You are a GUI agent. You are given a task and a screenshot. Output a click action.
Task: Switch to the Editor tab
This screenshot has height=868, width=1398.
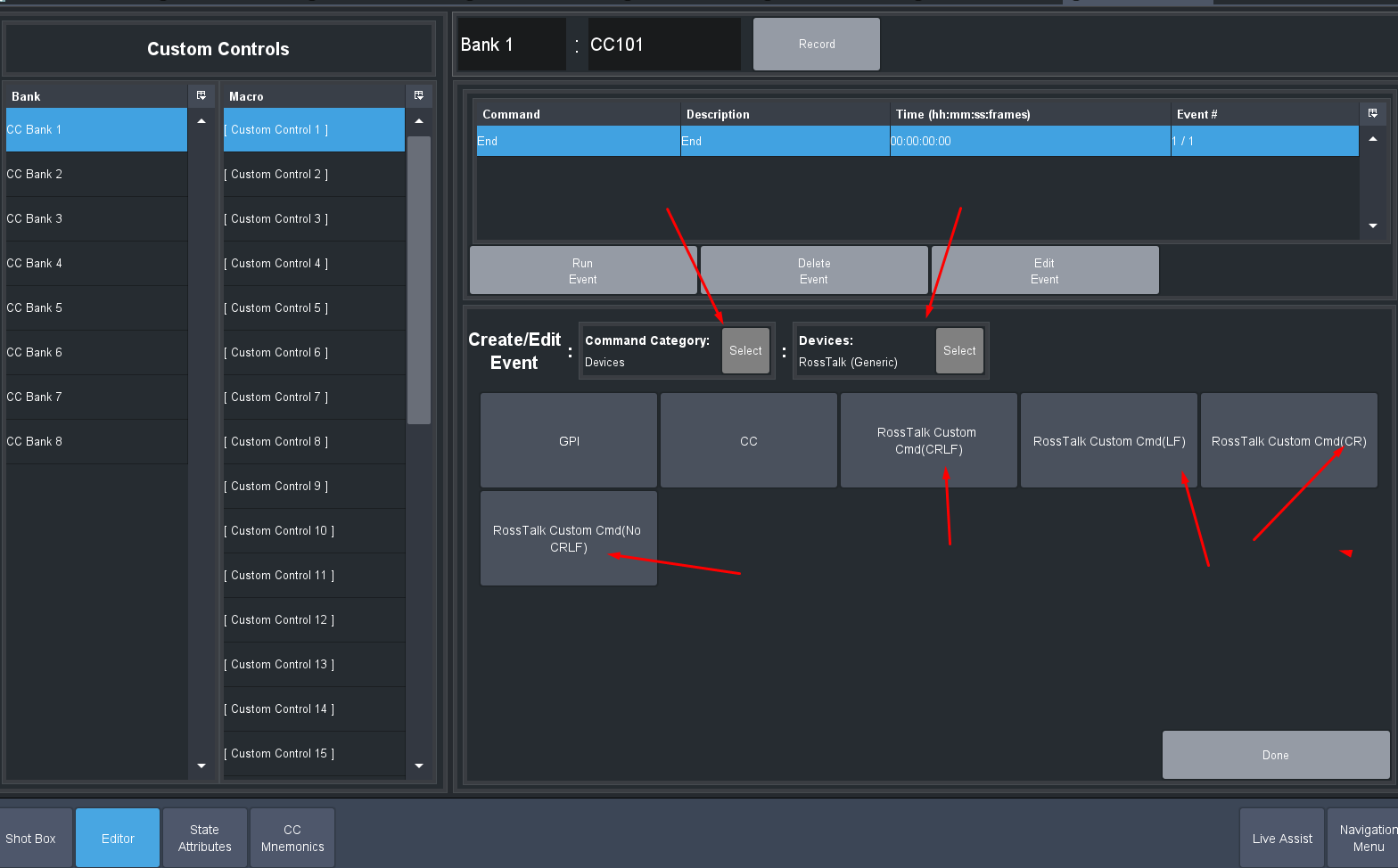coord(118,839)
